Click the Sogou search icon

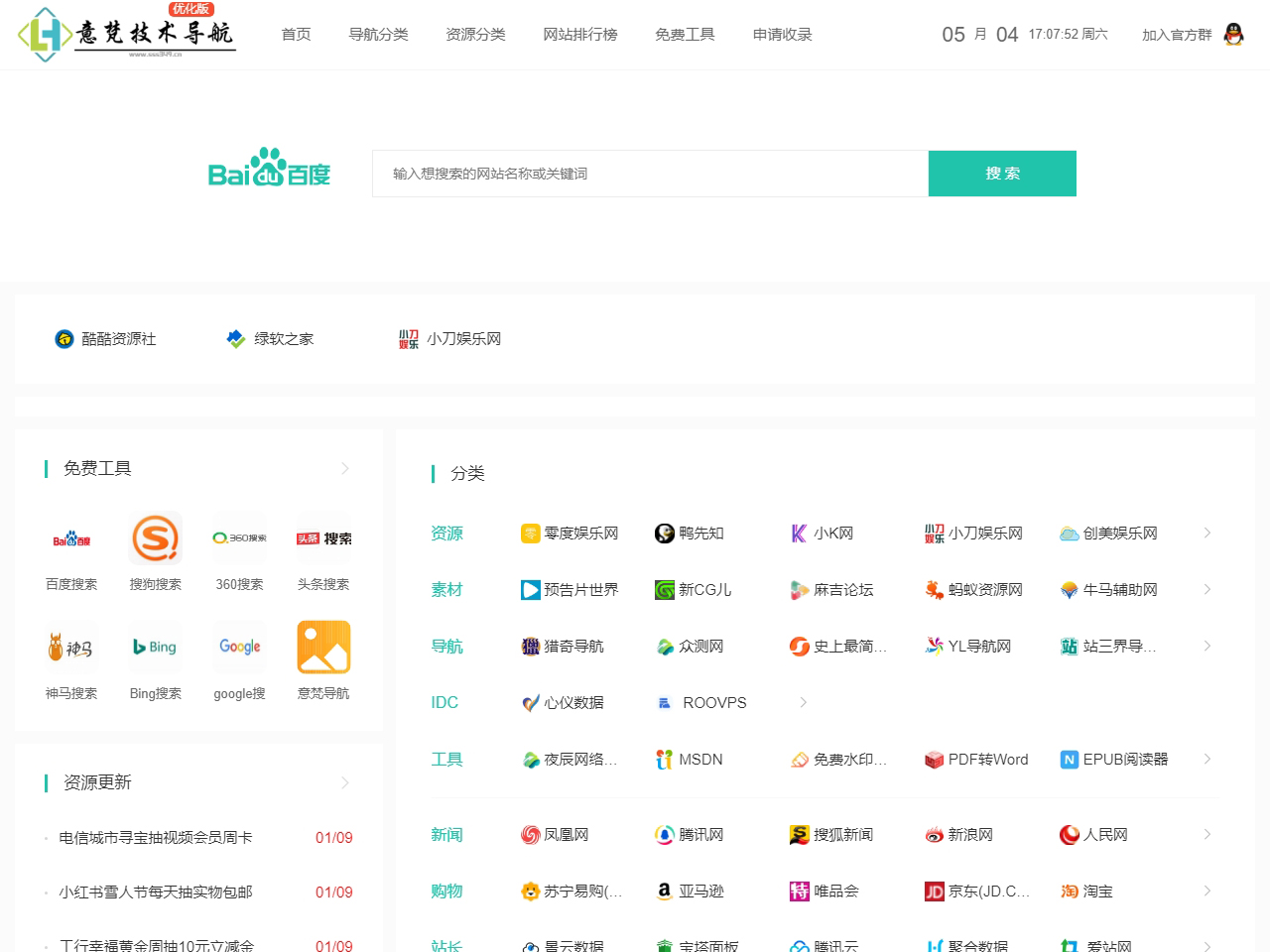[x=155, y=538]
